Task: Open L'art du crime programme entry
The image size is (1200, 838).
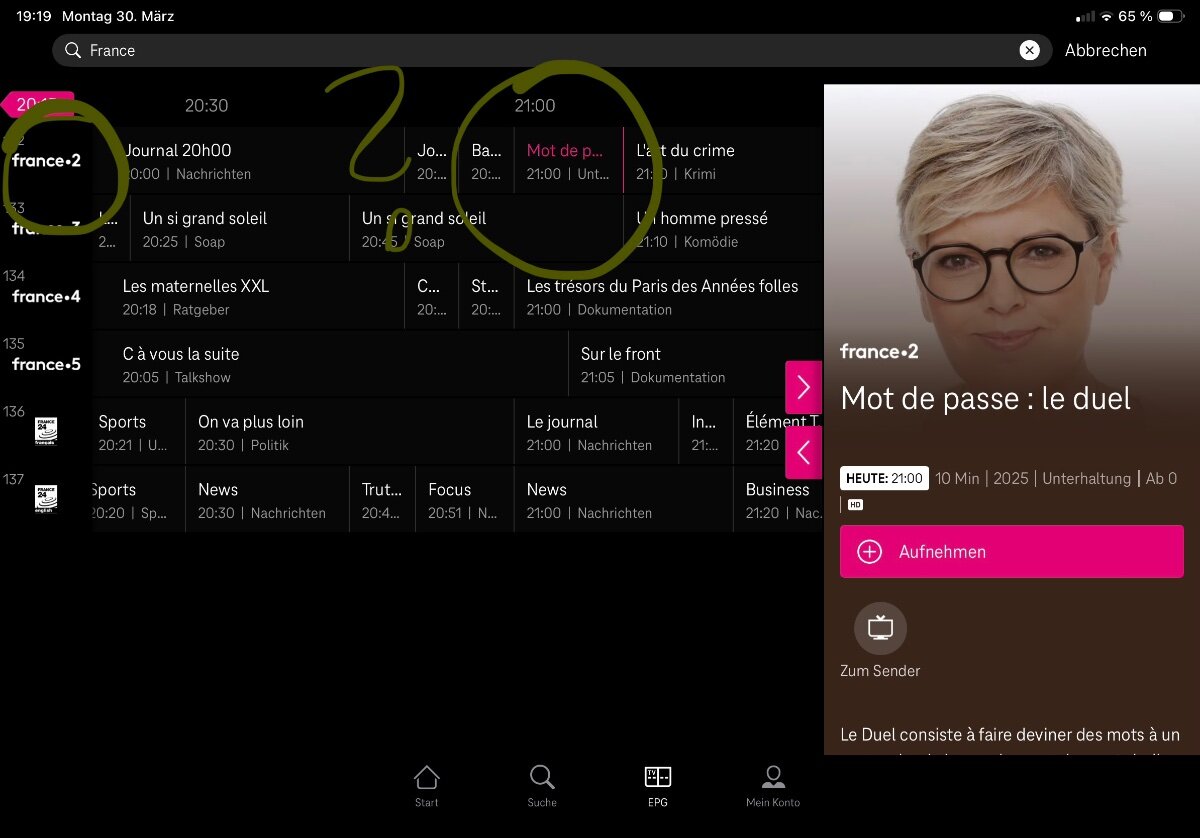Action: click(720, 161)
